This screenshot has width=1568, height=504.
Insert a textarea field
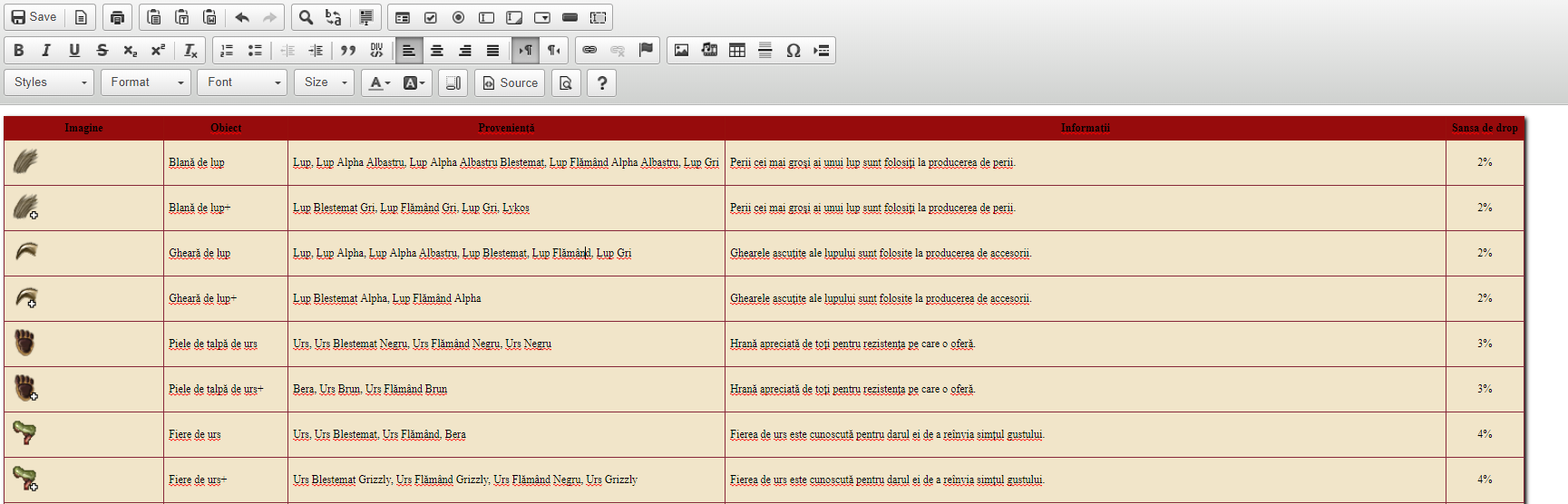(514, 17)
